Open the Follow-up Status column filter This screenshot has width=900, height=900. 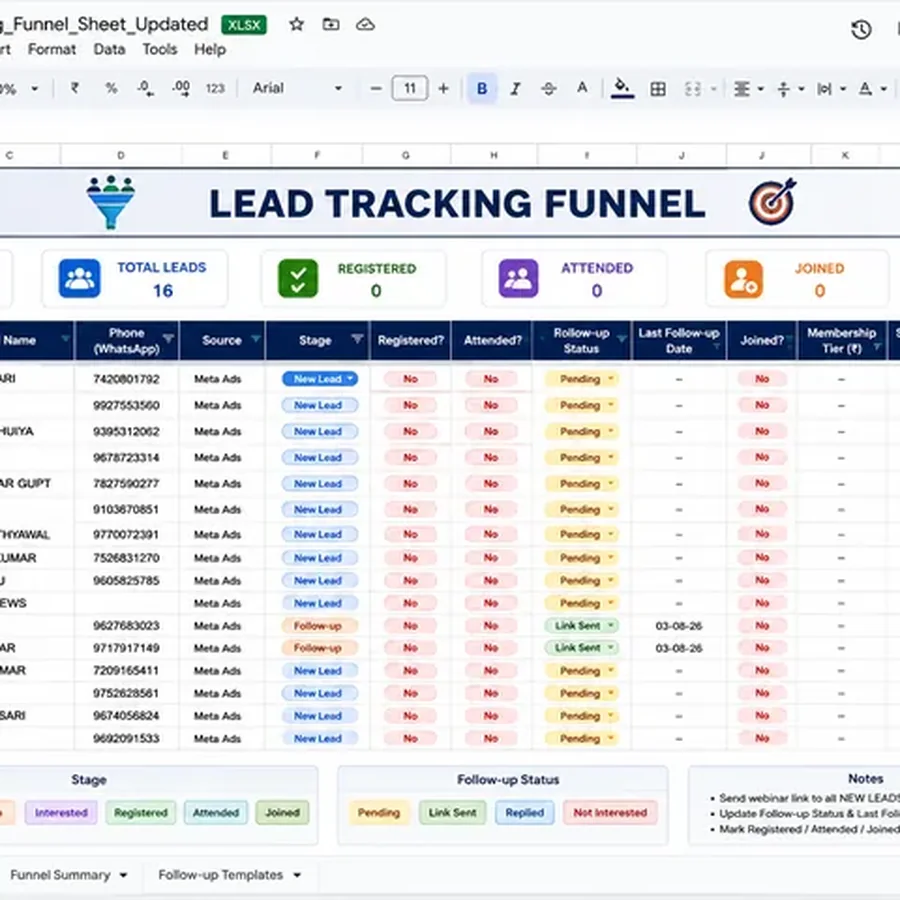[x=622, y=339]
